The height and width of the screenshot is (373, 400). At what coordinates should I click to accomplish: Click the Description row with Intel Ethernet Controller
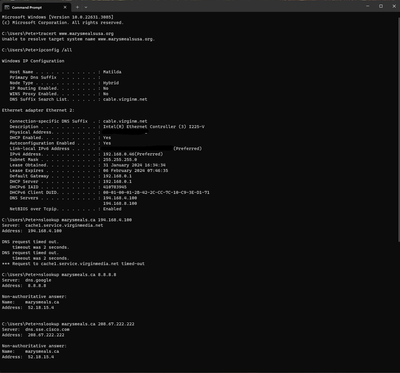coord(107,127)
